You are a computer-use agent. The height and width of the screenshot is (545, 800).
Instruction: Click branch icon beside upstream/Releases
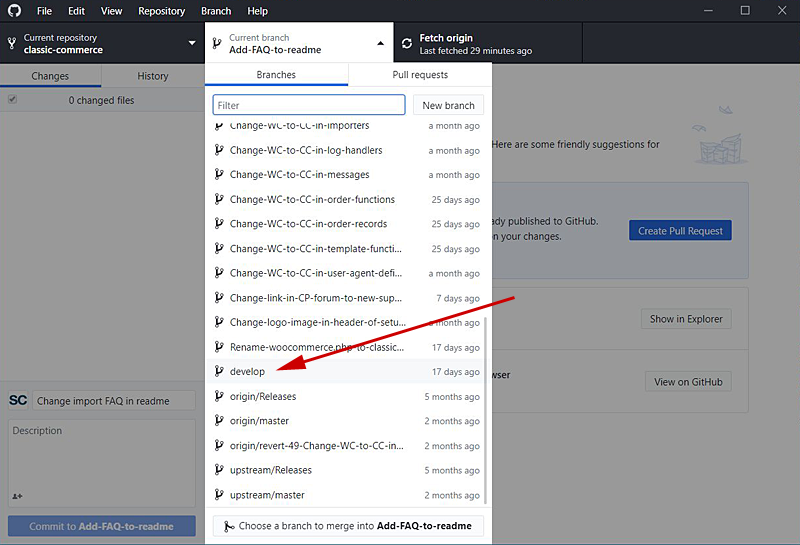pos(219,470)
